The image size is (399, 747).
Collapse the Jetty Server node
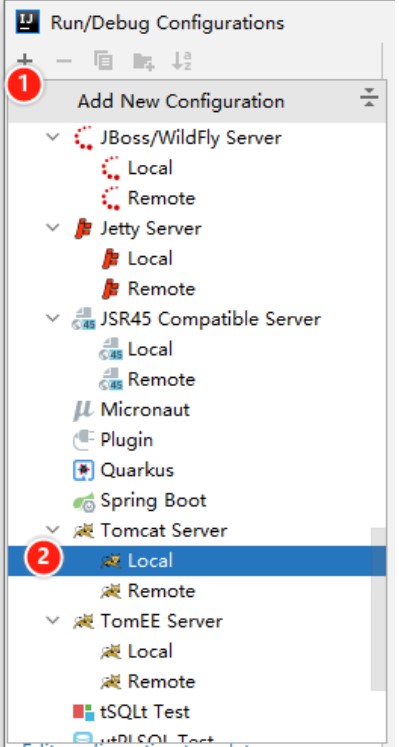pyautogui.click(x=53, y=228)
